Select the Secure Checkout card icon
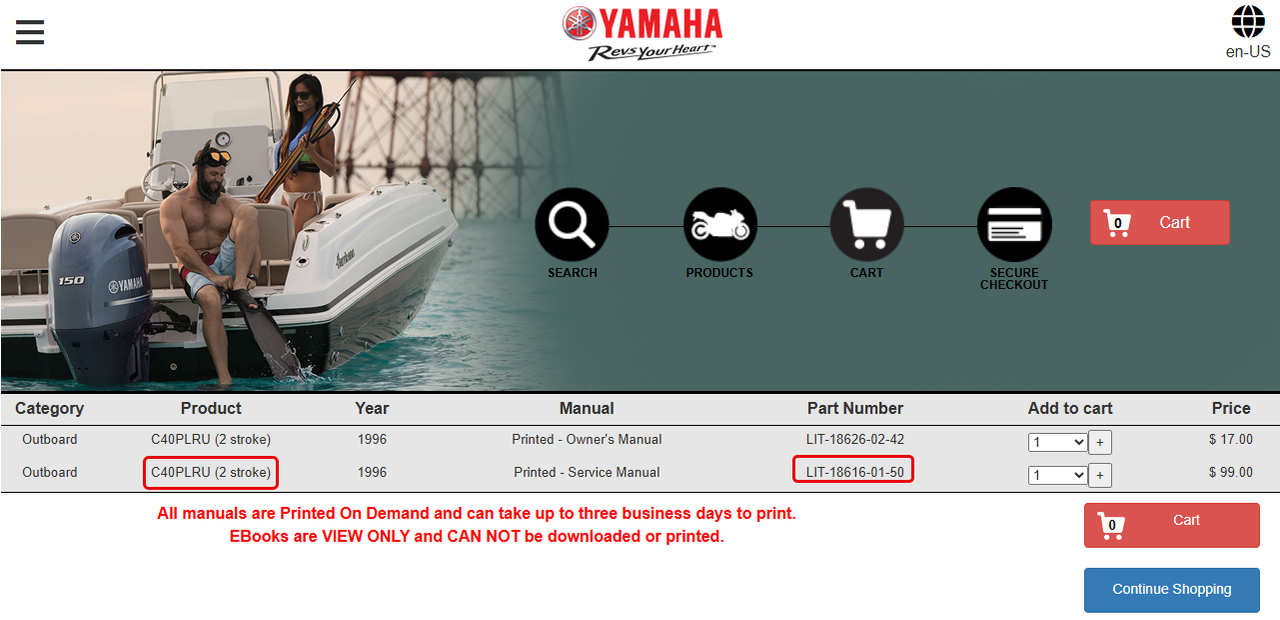Image resolution: width=1280 pixels, height=620 pixels. tap(1014, 224)
